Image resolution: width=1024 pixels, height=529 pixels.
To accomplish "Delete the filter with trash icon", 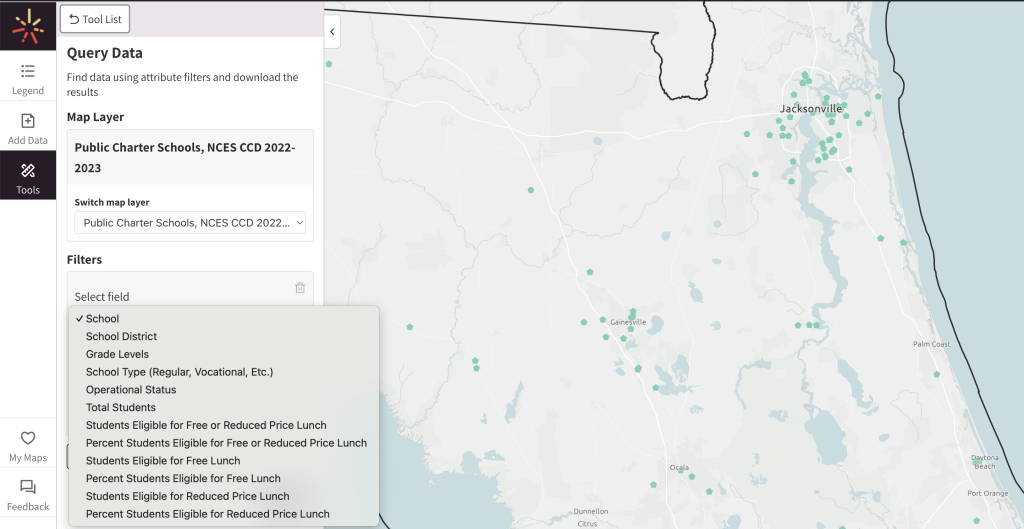I will 300,288.
